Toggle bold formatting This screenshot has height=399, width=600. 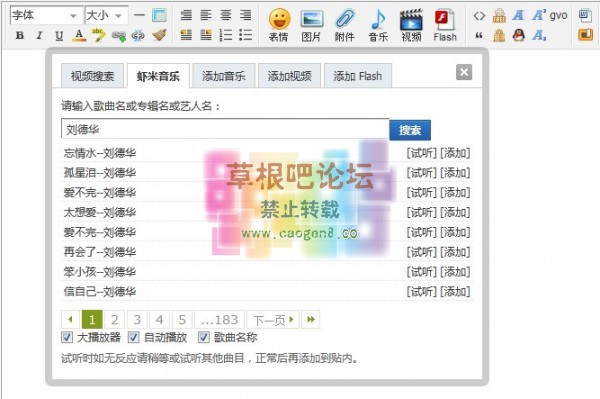point(20,36)
